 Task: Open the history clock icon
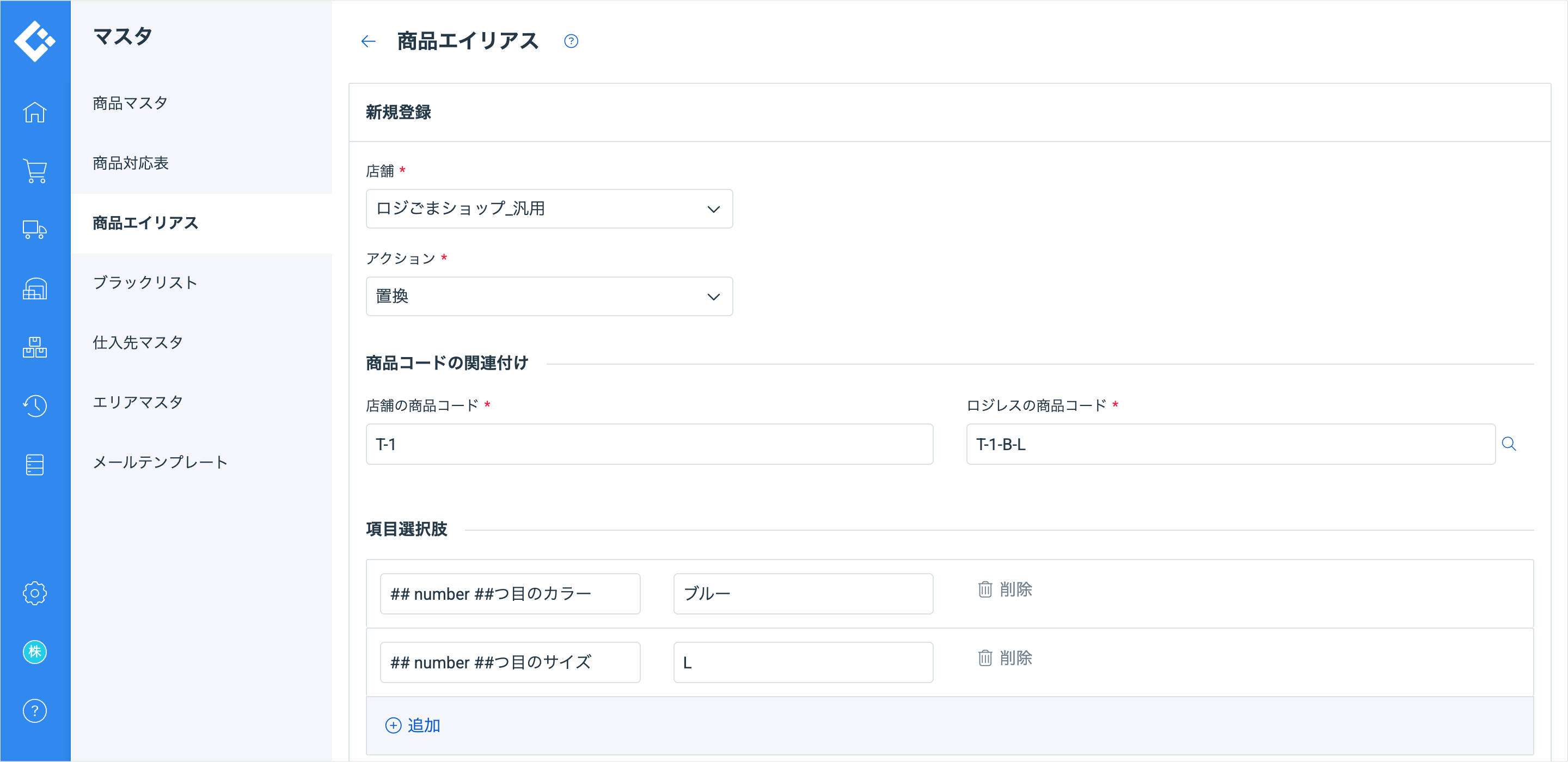point(35,405)
